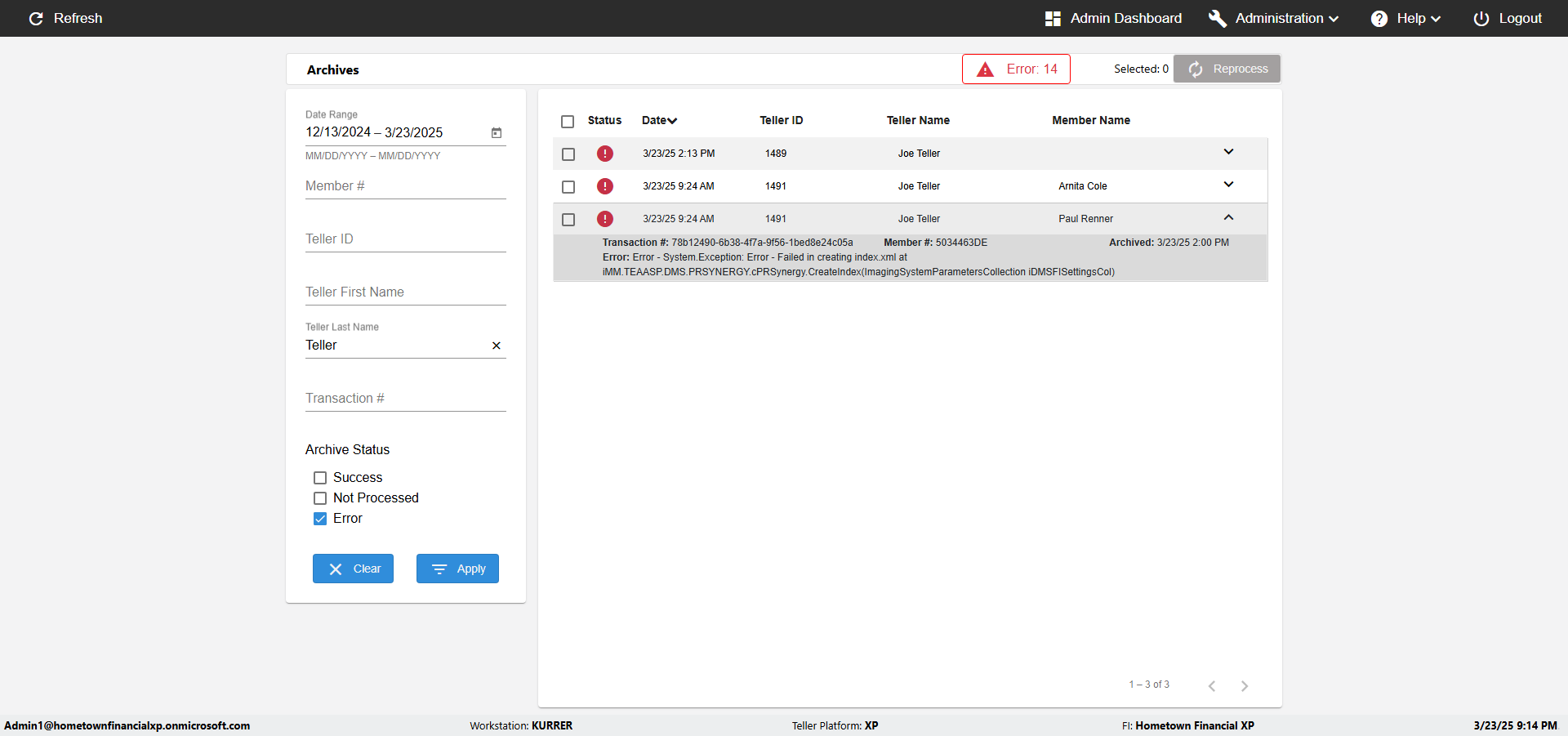The width and height of the screenshot is (1568, 736).
Task: Click error status icon for Arnita Cole row
Action: (x=605, y=186)
